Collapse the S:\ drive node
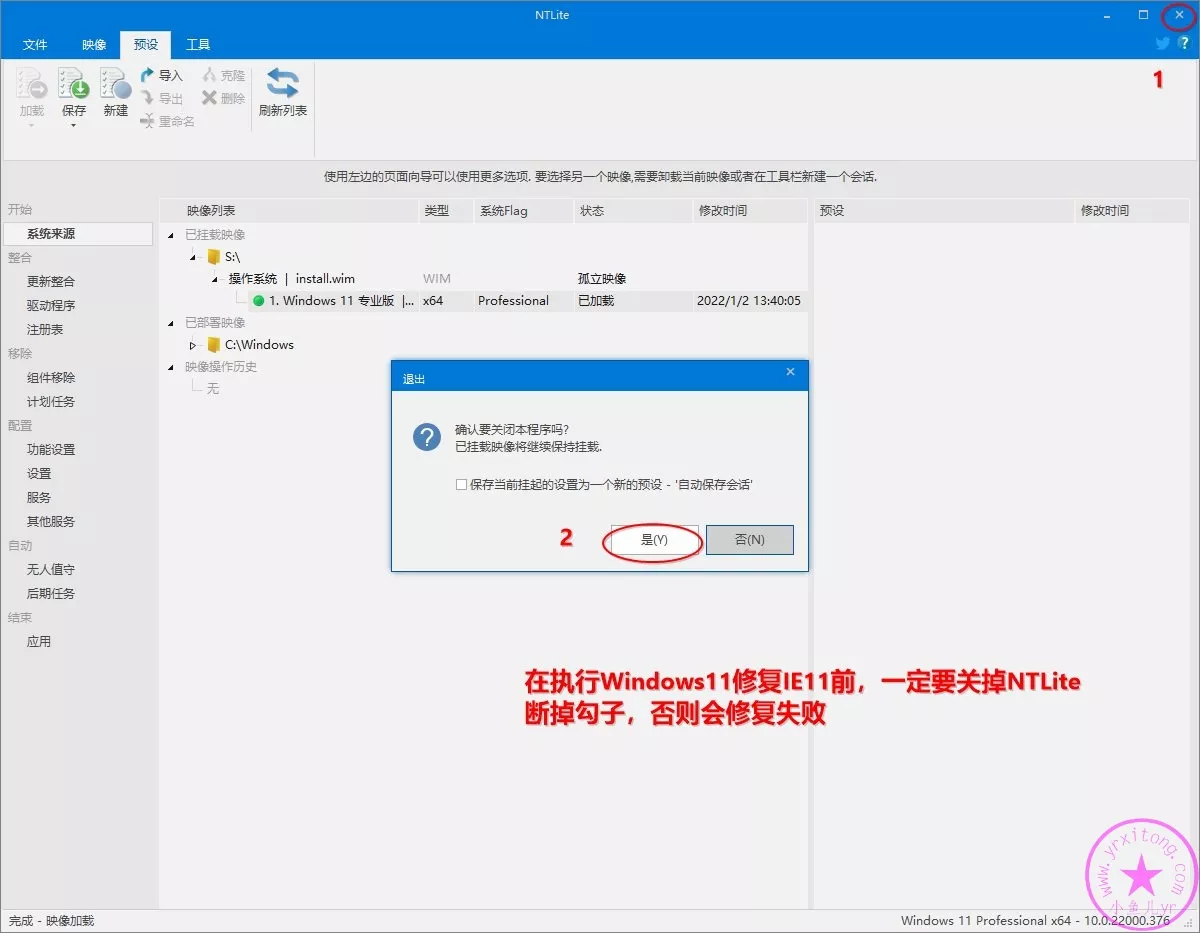The height and width of the screenshot is (933, 1200). pos(193,257)
